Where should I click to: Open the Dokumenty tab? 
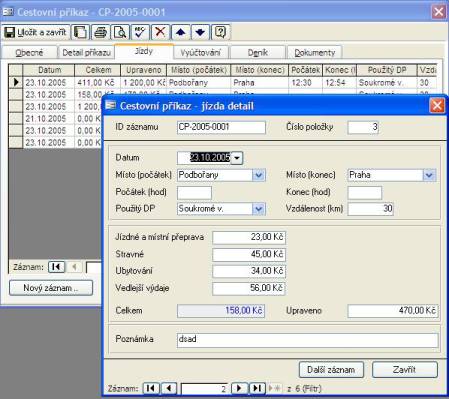(315, 53)
